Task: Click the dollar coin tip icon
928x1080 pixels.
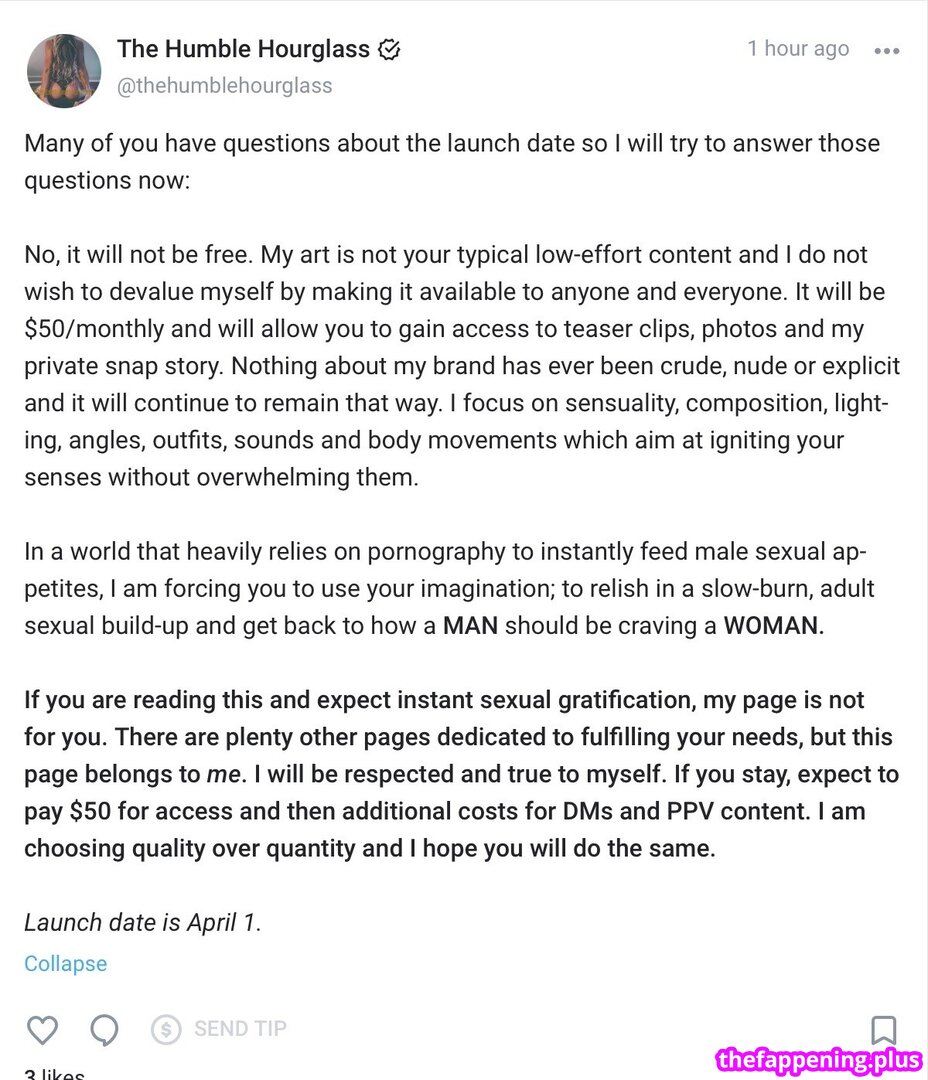Action: tap(166, 1029)
